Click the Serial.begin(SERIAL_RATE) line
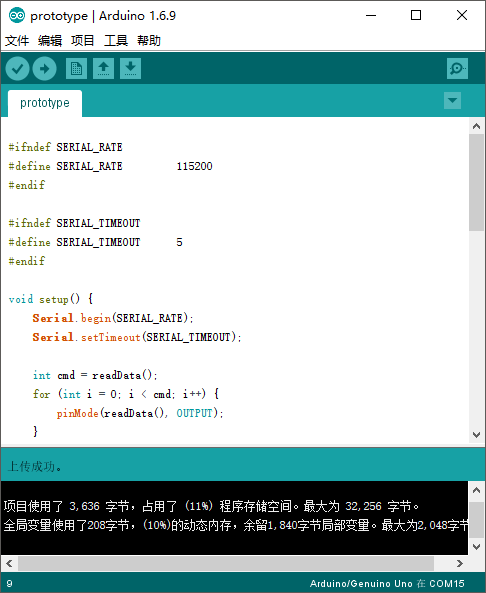Screen dimensions: 486x593 [x=113, y=318]
